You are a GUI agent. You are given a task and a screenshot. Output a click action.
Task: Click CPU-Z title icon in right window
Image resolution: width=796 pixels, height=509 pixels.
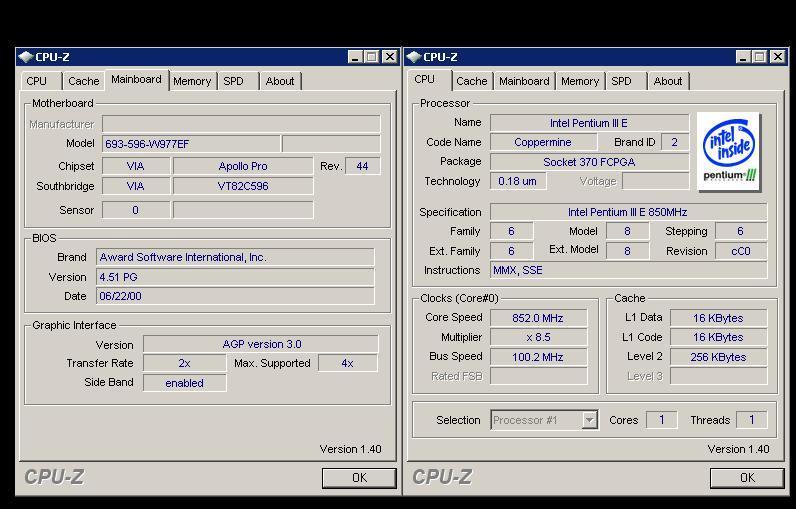414,57
